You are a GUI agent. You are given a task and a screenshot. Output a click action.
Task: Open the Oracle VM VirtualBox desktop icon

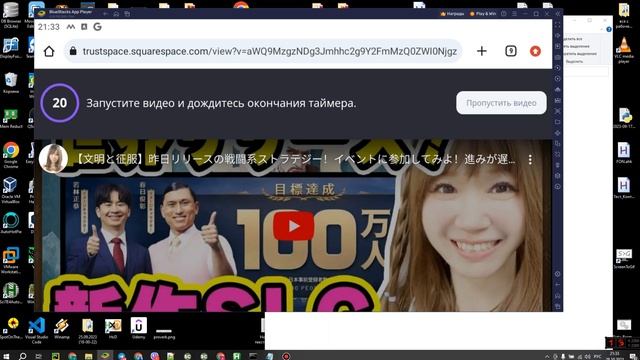pos(11,190)
